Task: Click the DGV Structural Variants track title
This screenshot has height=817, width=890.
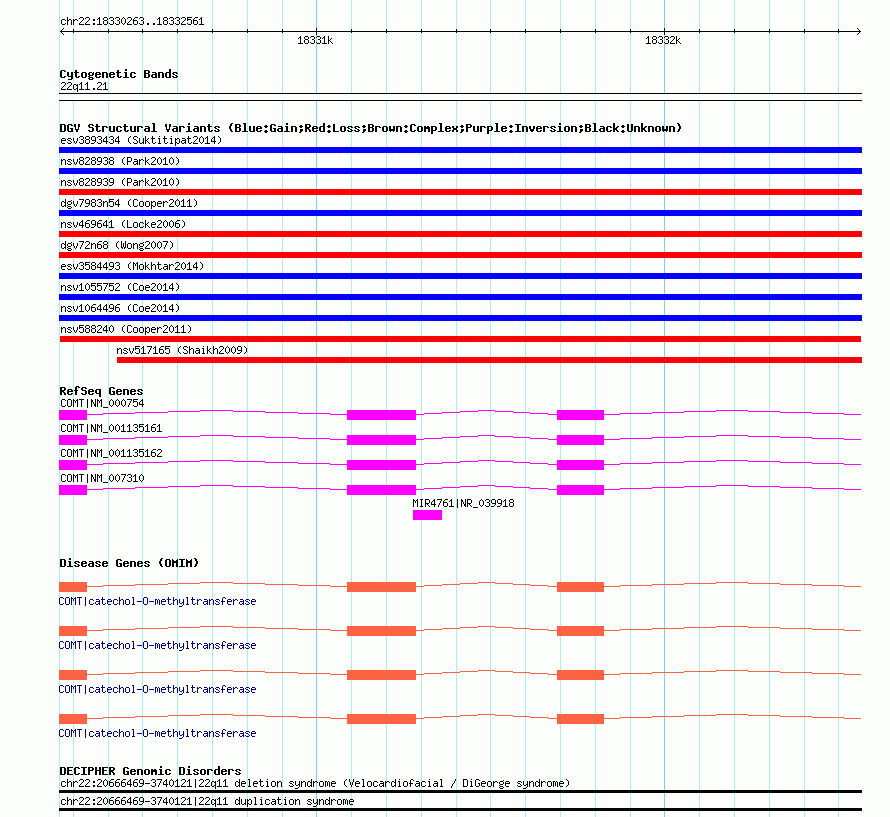Action: tap(371, 128)
